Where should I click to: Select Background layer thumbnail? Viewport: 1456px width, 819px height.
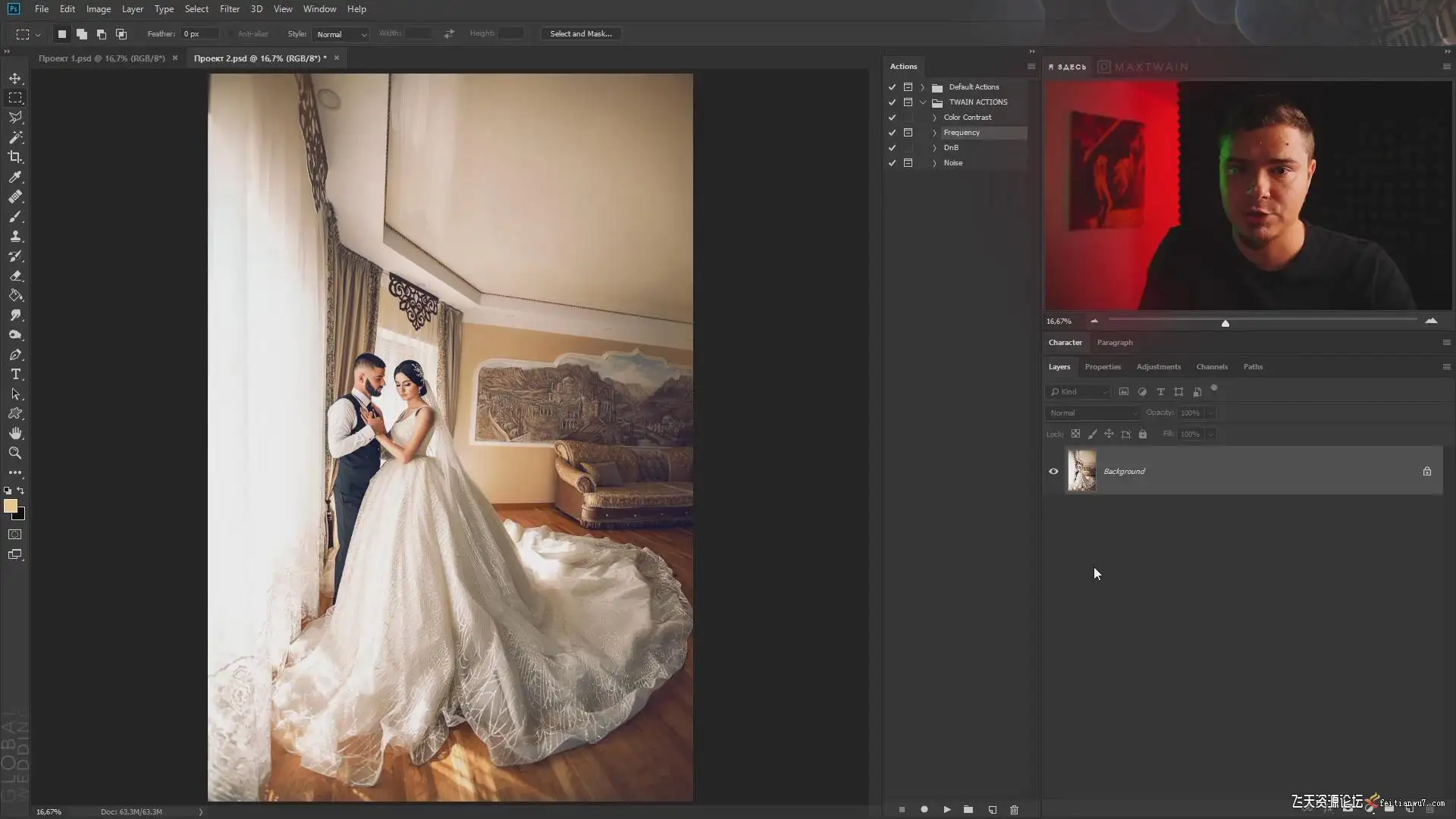coord(1082,471)
